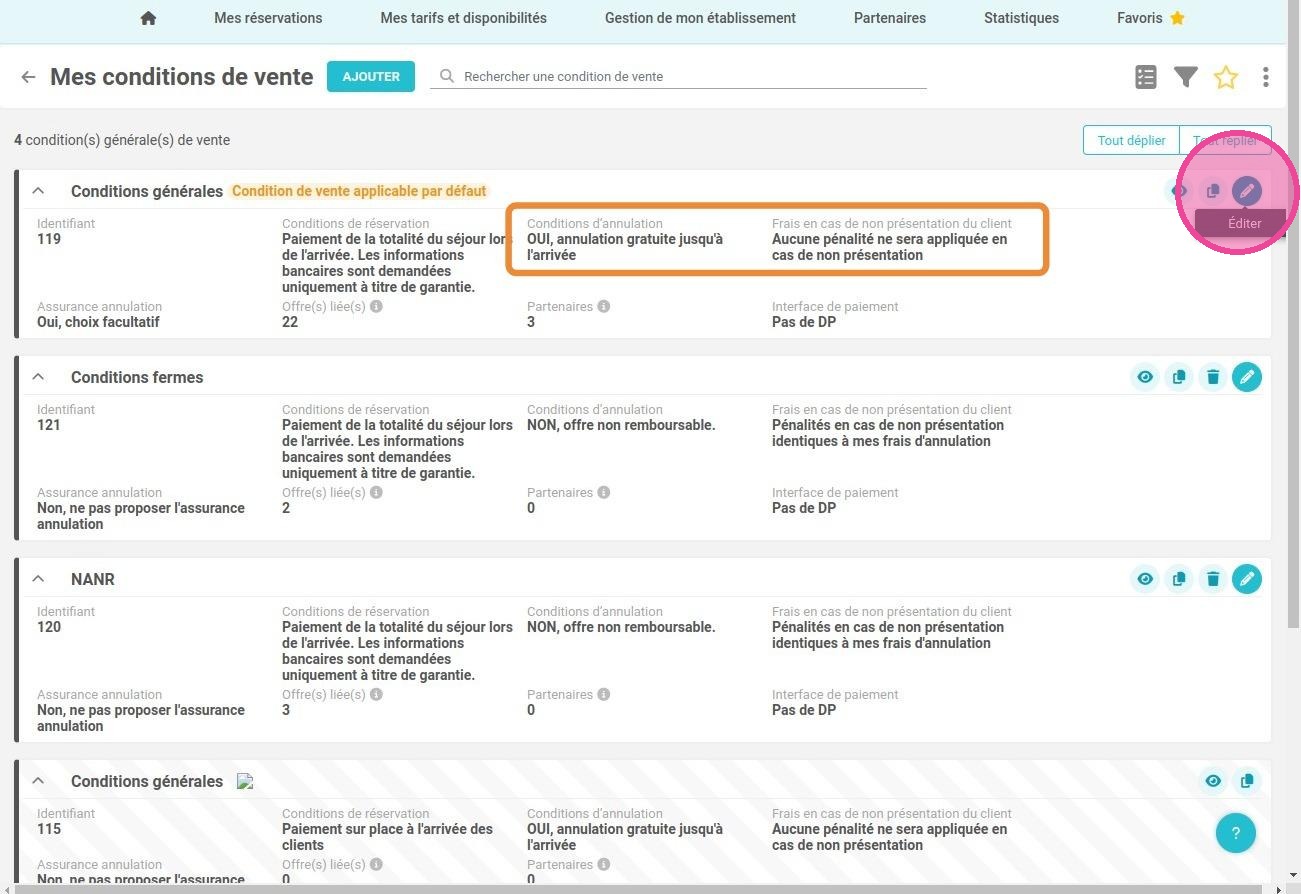The width and height of the screenshot is (1301, 894).
Task: Open the Favoris menu
Action: tap(1151, 18)
